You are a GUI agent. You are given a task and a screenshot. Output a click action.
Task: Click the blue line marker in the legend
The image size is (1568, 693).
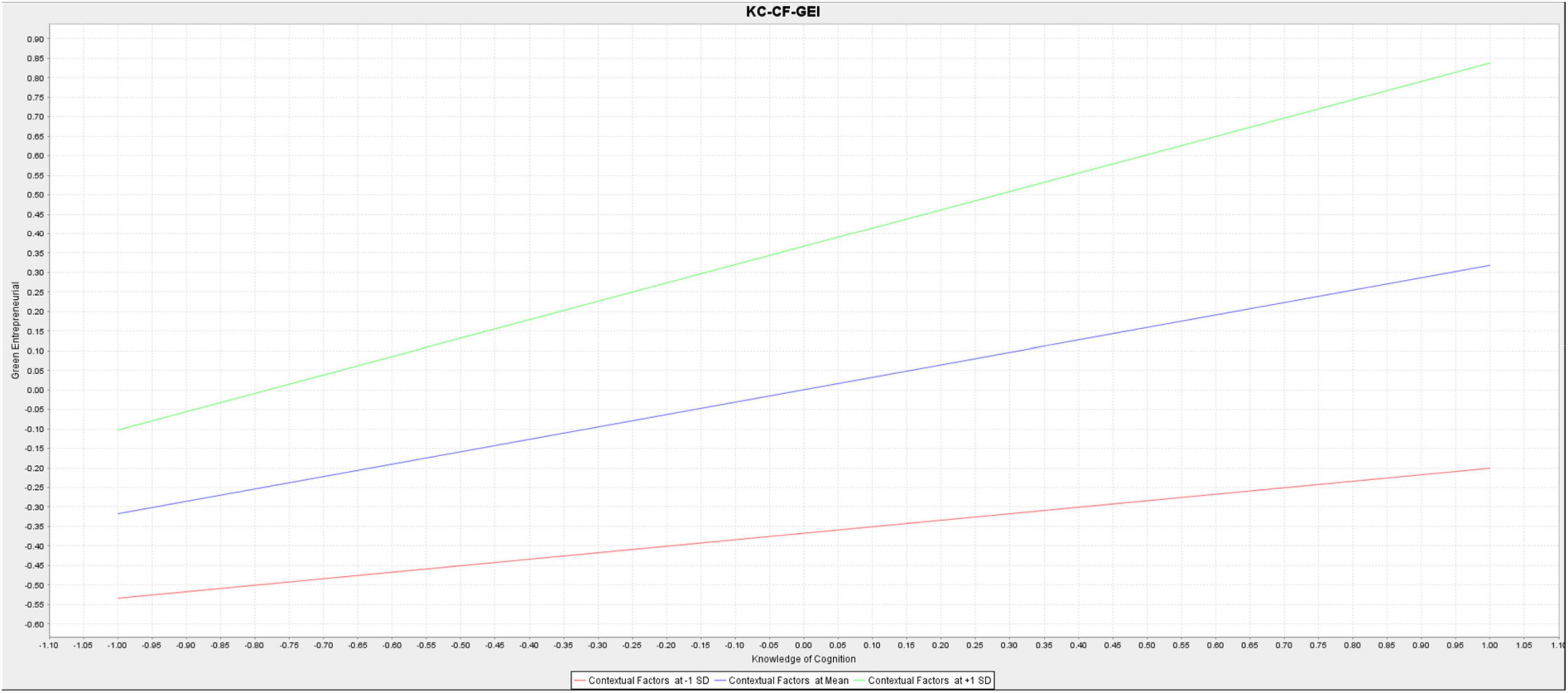pyautogui.click(x=720, y=680)
